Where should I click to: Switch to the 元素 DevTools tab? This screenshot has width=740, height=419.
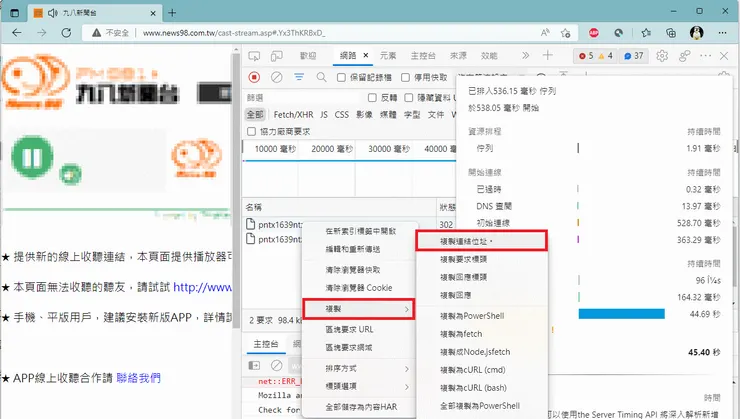coord(388,56)
